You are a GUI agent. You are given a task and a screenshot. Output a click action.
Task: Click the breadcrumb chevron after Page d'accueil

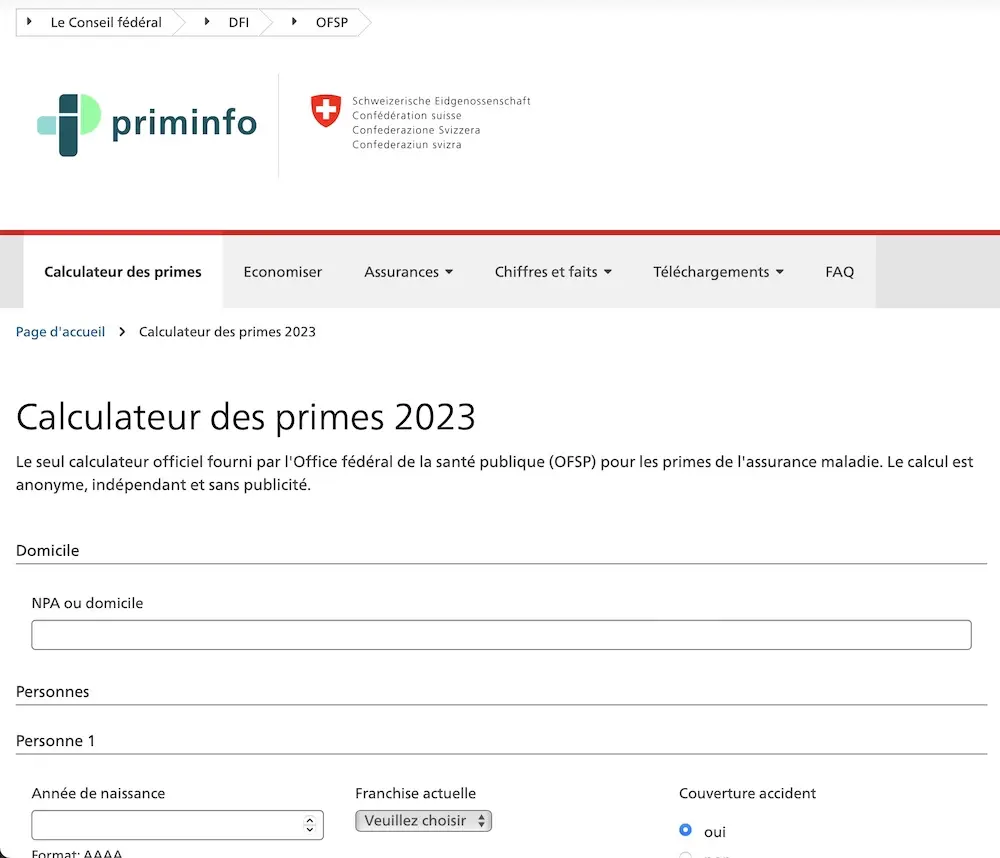(x=122, y=332)
